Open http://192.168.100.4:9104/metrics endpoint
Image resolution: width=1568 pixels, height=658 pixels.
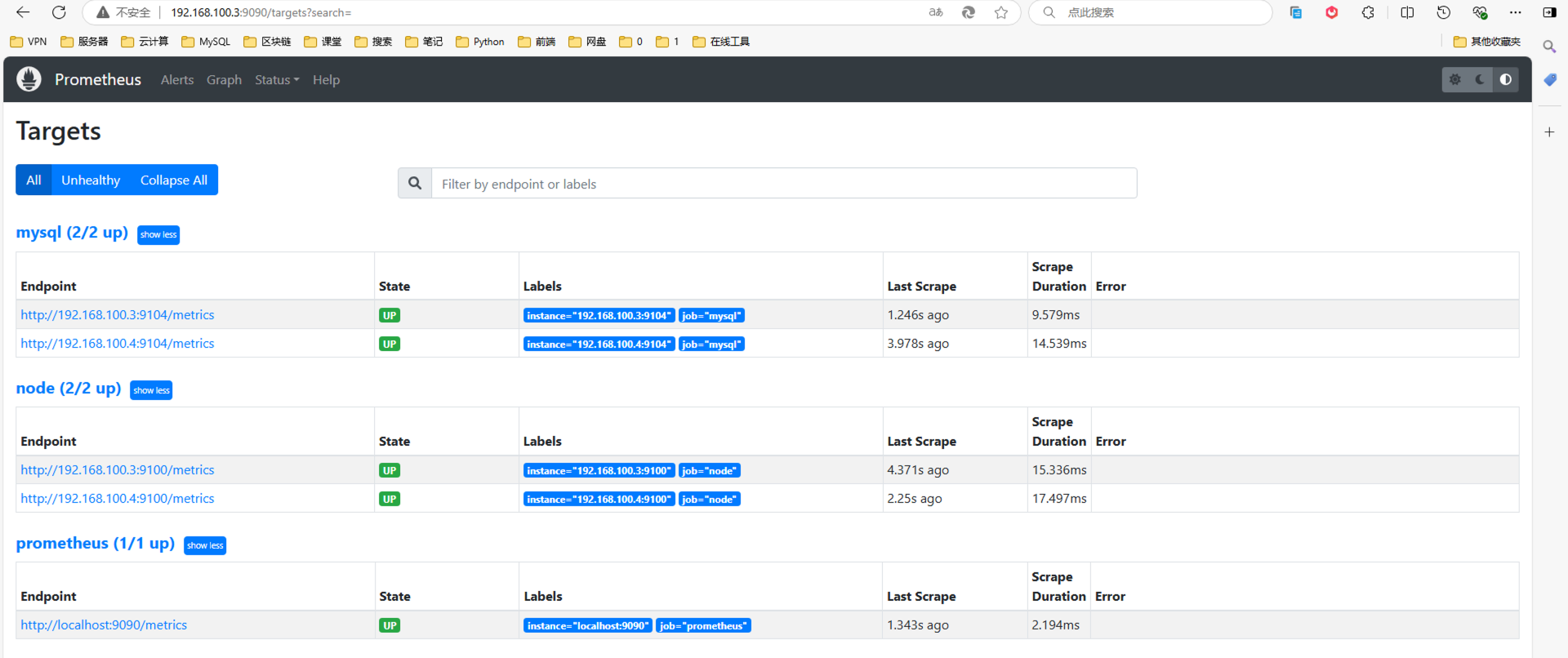(118, 344)
